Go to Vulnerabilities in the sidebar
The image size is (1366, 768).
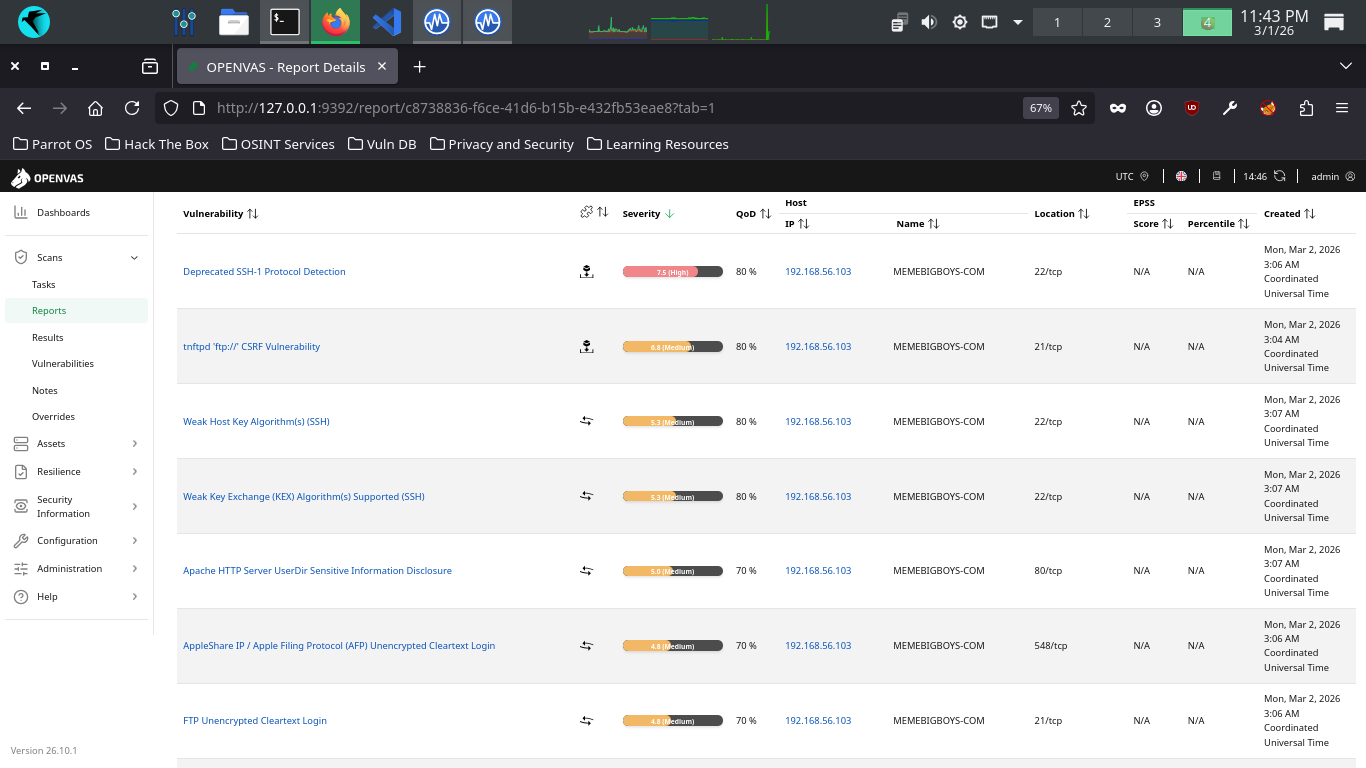click(63, 364)
